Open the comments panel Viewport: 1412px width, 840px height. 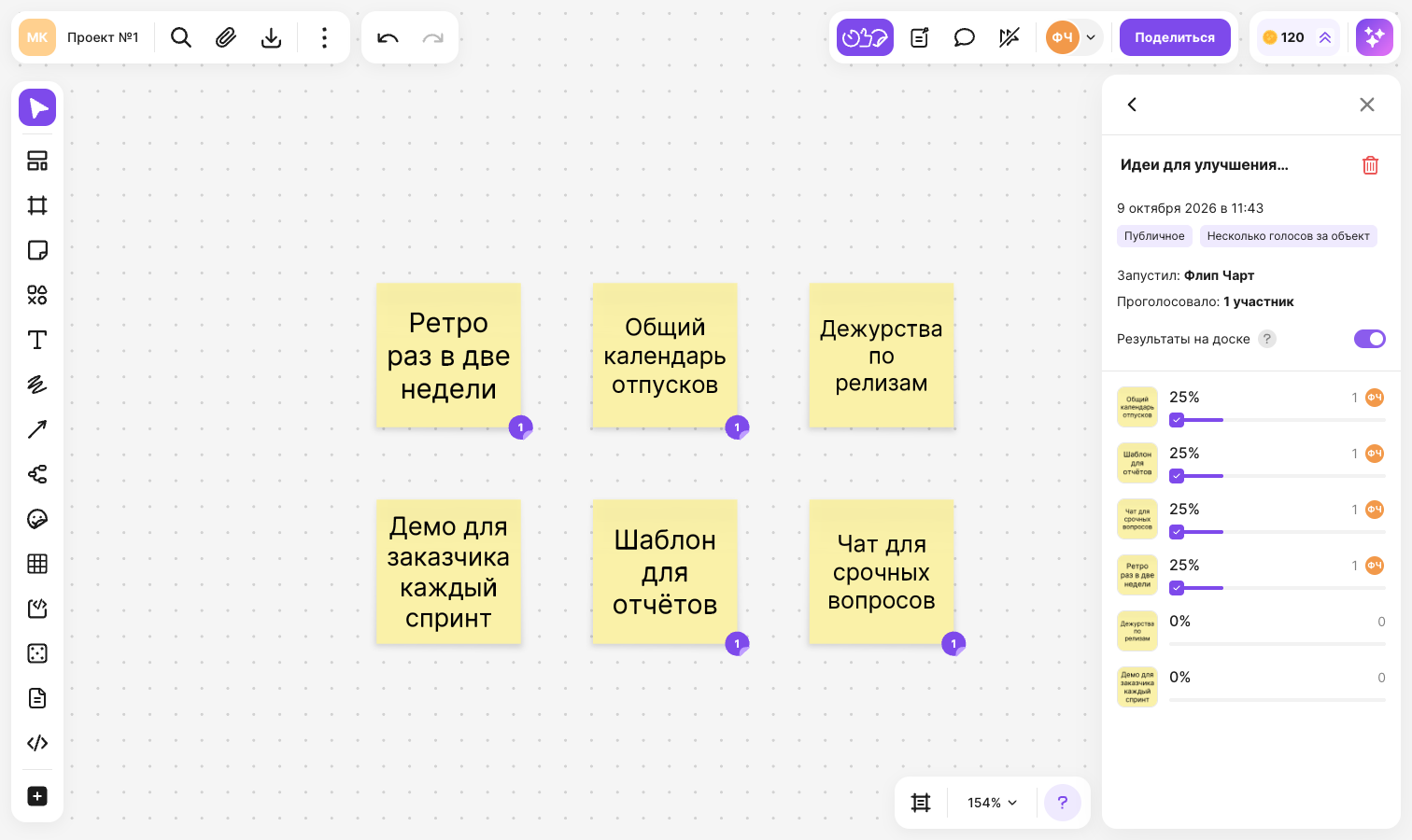coord(965,37)
